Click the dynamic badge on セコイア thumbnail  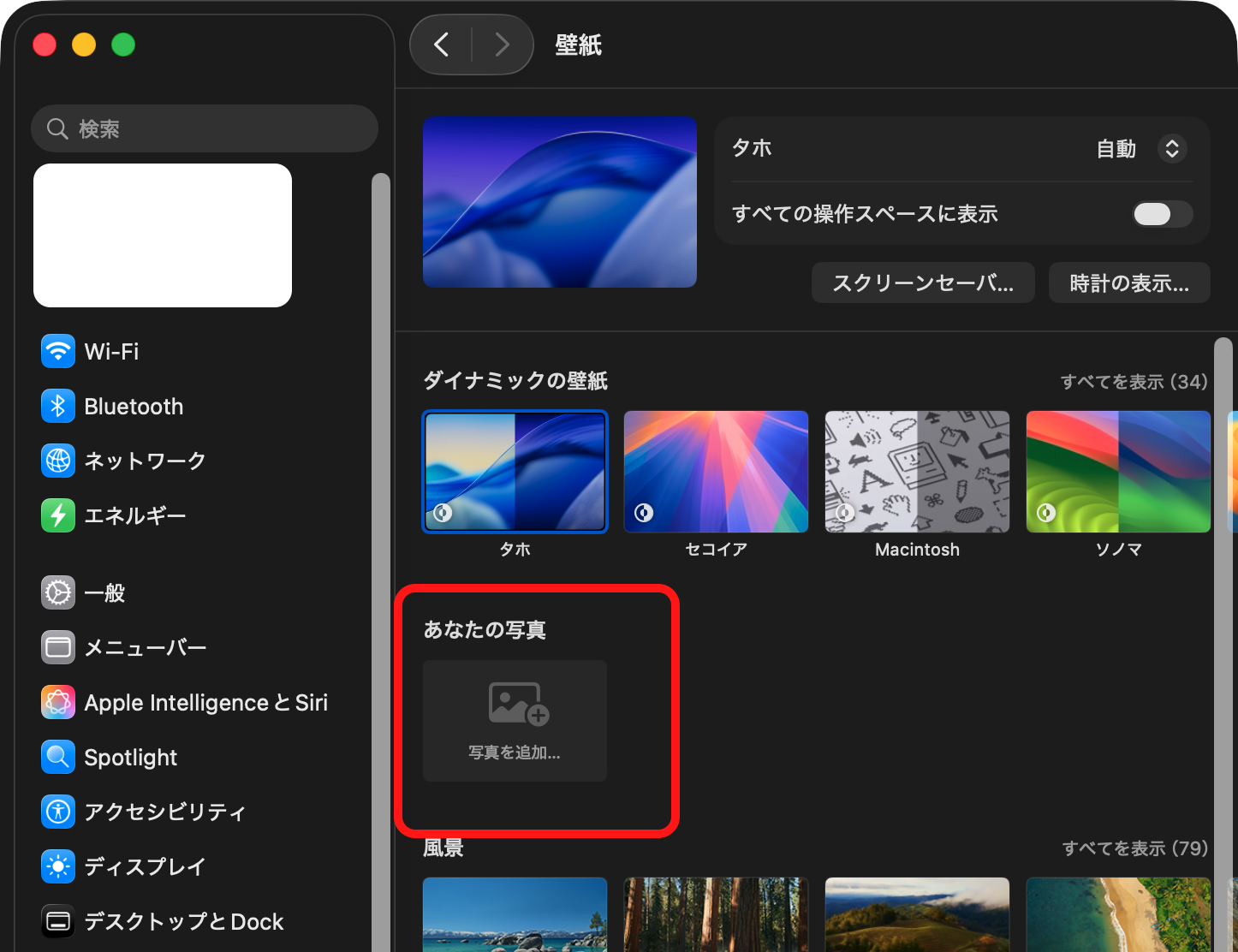coord(644,512)
